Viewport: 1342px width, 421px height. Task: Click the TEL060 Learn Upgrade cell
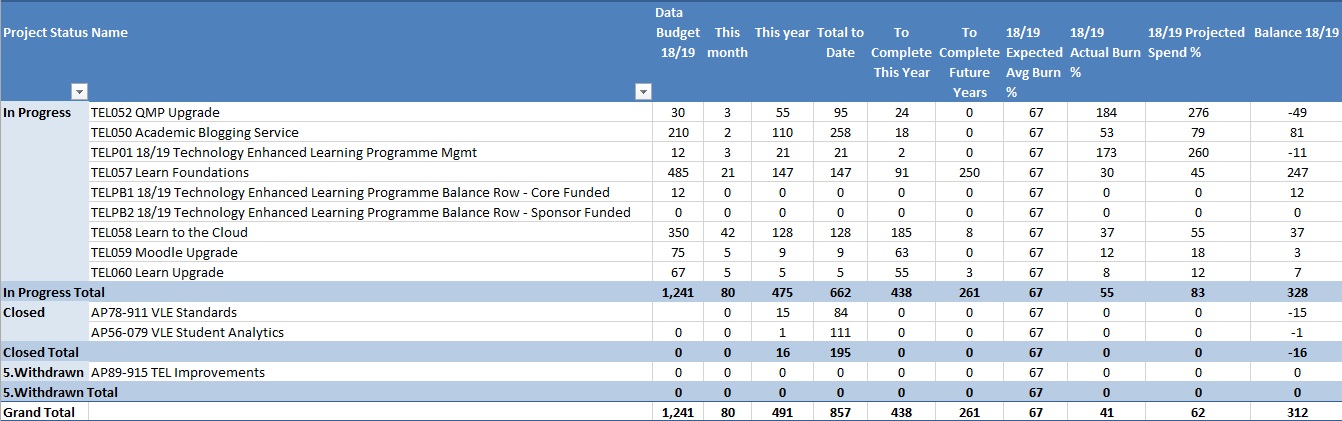tap(157, 272)
